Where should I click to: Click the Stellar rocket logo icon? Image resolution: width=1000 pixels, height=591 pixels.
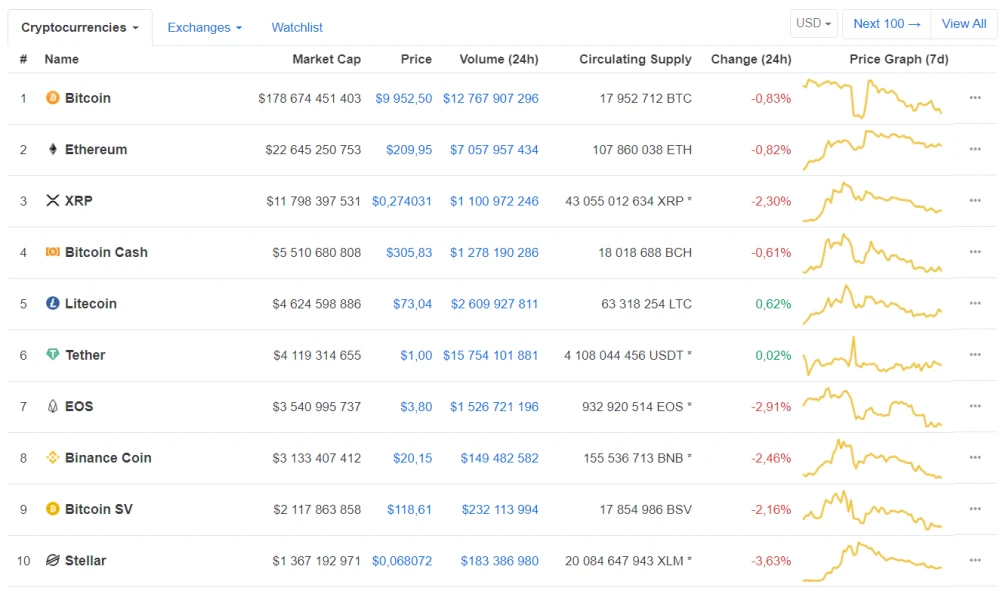click(x=53, y=560)
